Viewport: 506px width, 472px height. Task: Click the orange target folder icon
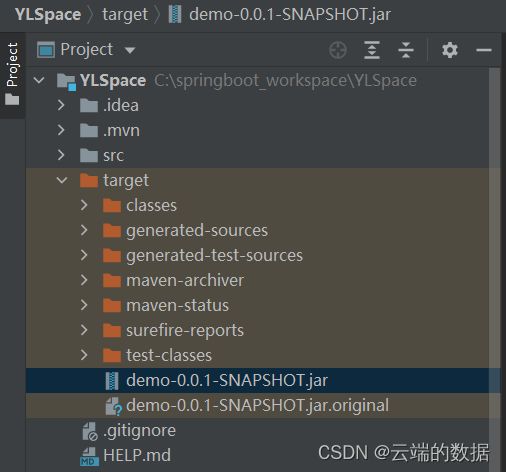[x=89, y=180]
